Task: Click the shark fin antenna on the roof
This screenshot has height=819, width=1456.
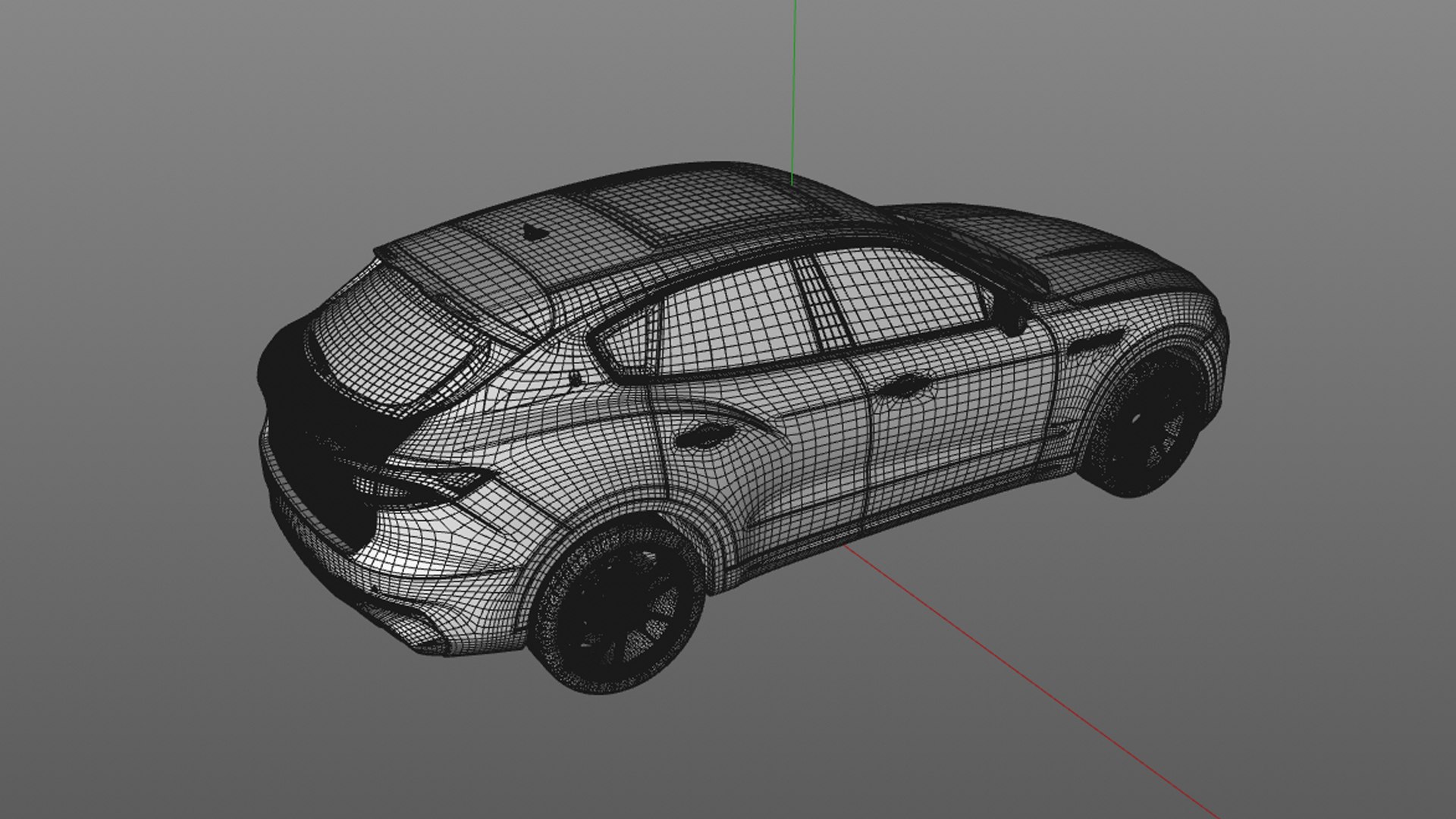Action: (x=535, y=231)
